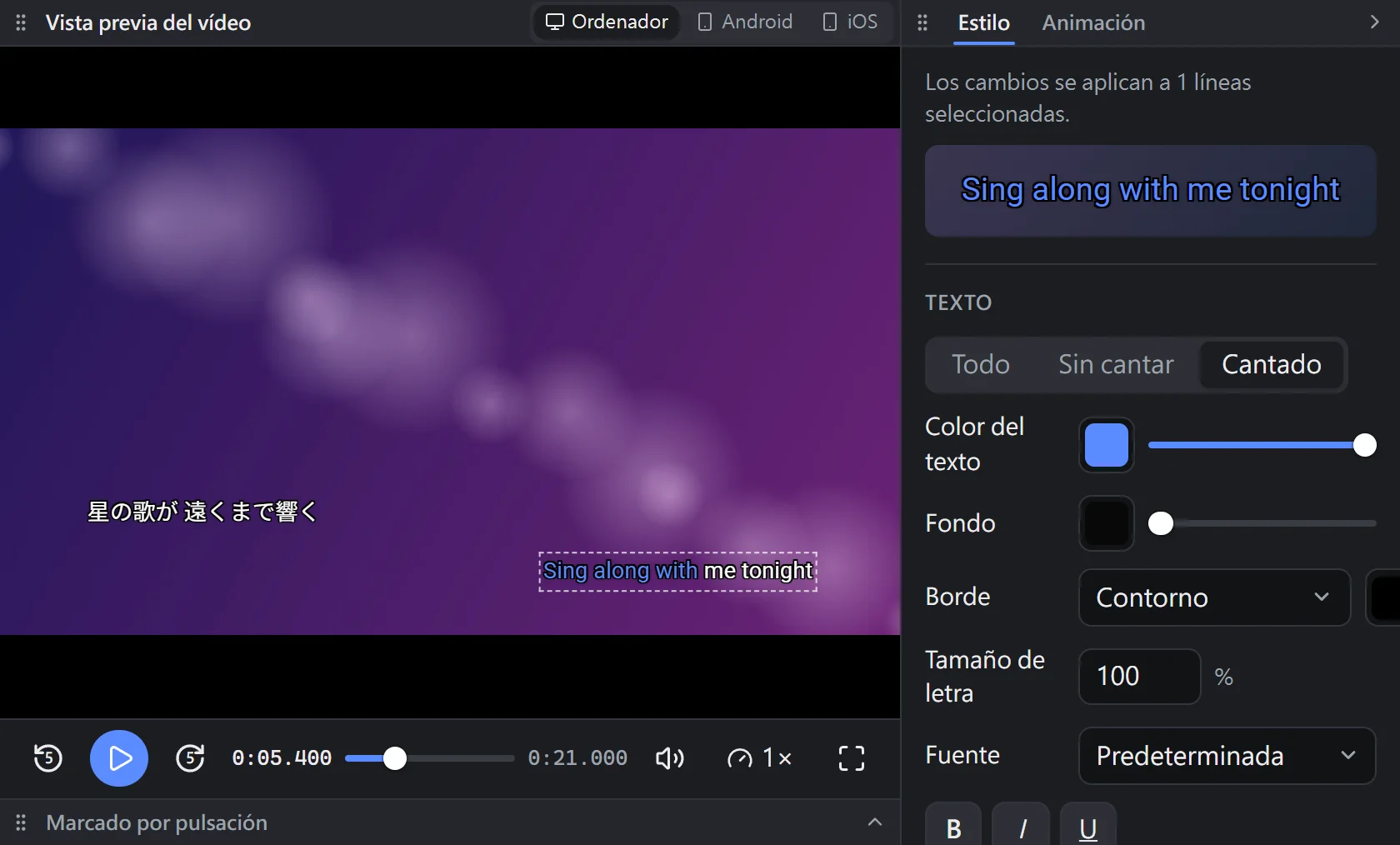Rewind 5 seconds button
This screenshot has height=845, width=1400.
(x=48, y=758)
